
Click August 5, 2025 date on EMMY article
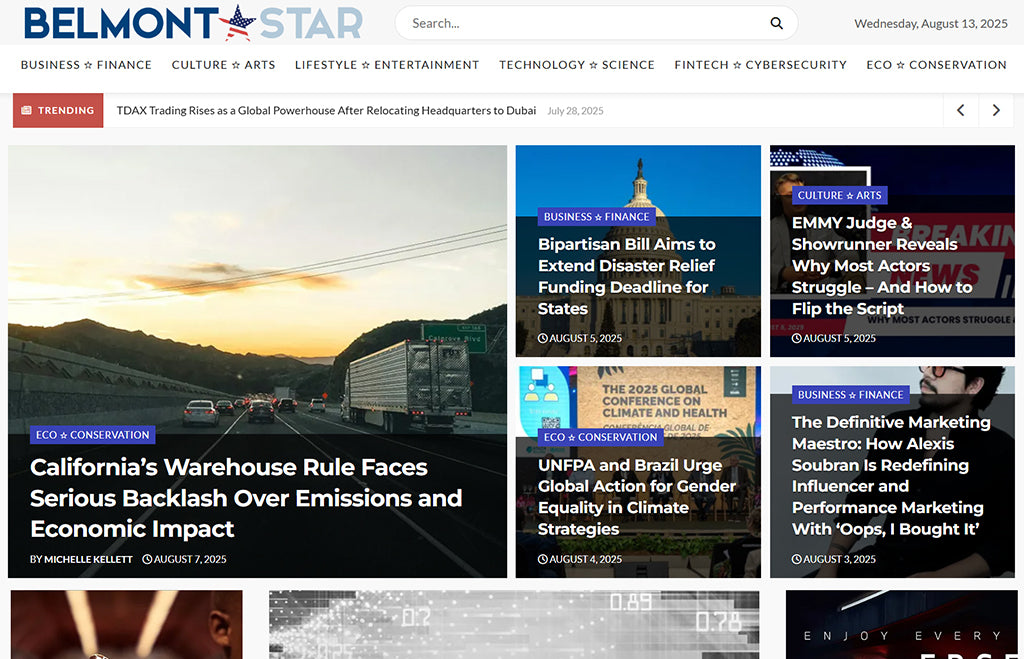[x=834, y=338]
